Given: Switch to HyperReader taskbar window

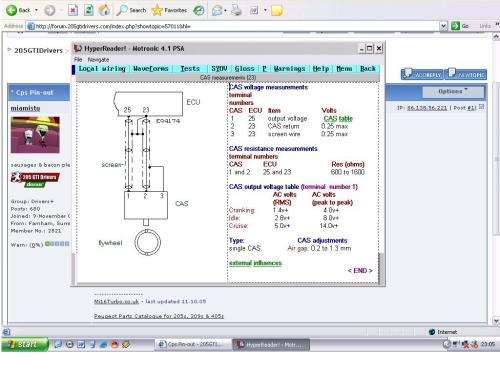Looking at the screenshot, I should [x=271, y=345].
